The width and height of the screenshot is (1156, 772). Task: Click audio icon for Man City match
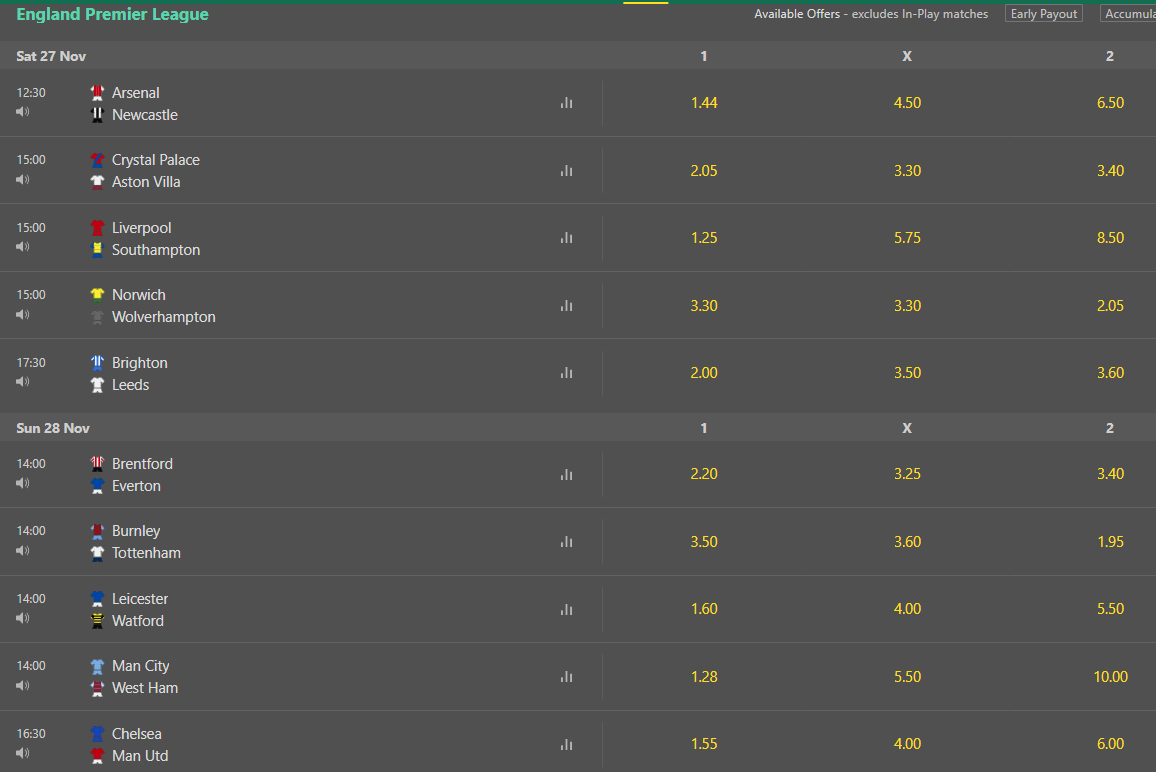(x=23, y=686)
